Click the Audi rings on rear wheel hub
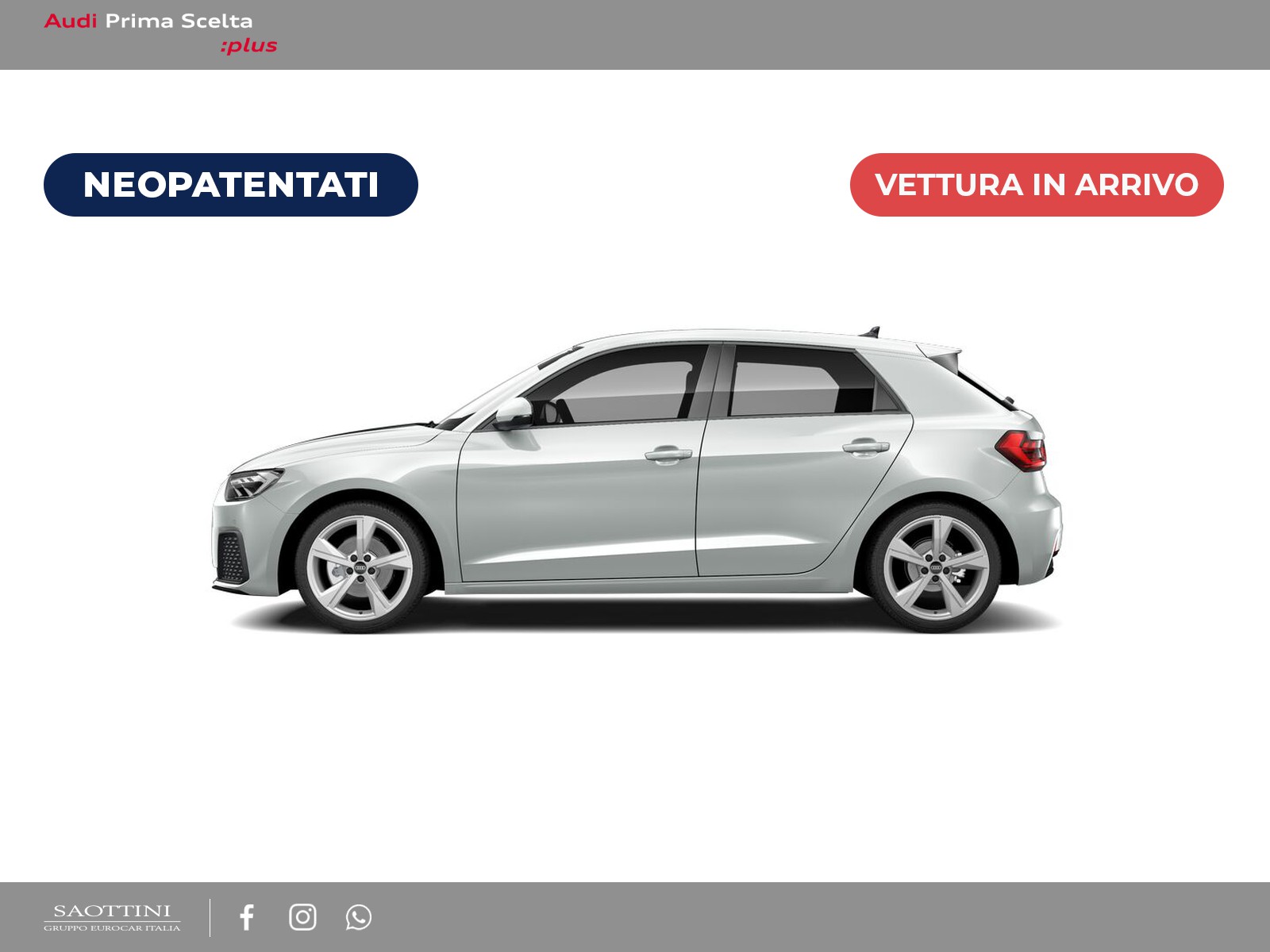The image size is (1270, 952). (x=936, y=569)
